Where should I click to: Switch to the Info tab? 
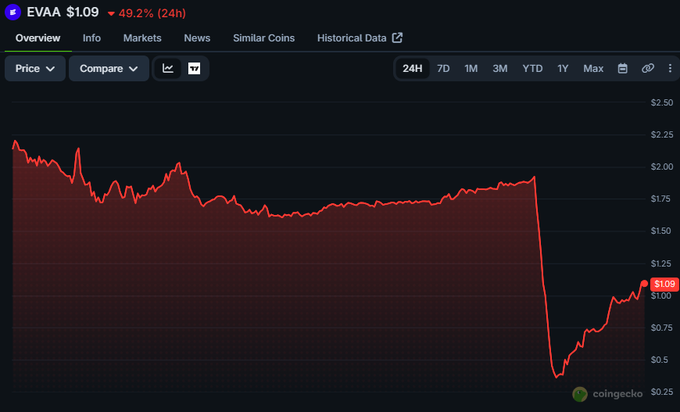(92, 38)
